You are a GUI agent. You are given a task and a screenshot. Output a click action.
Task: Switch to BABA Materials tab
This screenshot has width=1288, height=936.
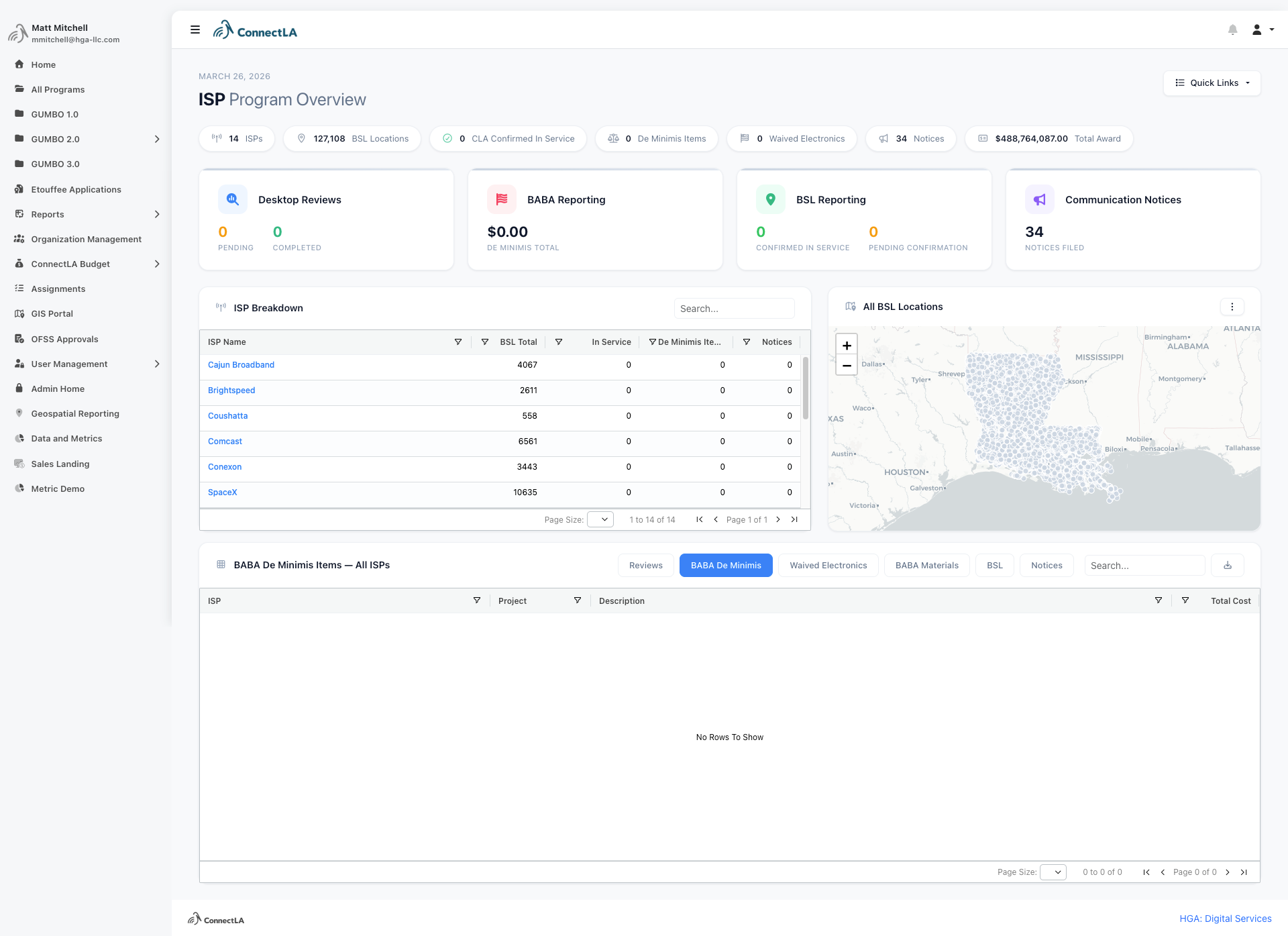coord(927,566)
